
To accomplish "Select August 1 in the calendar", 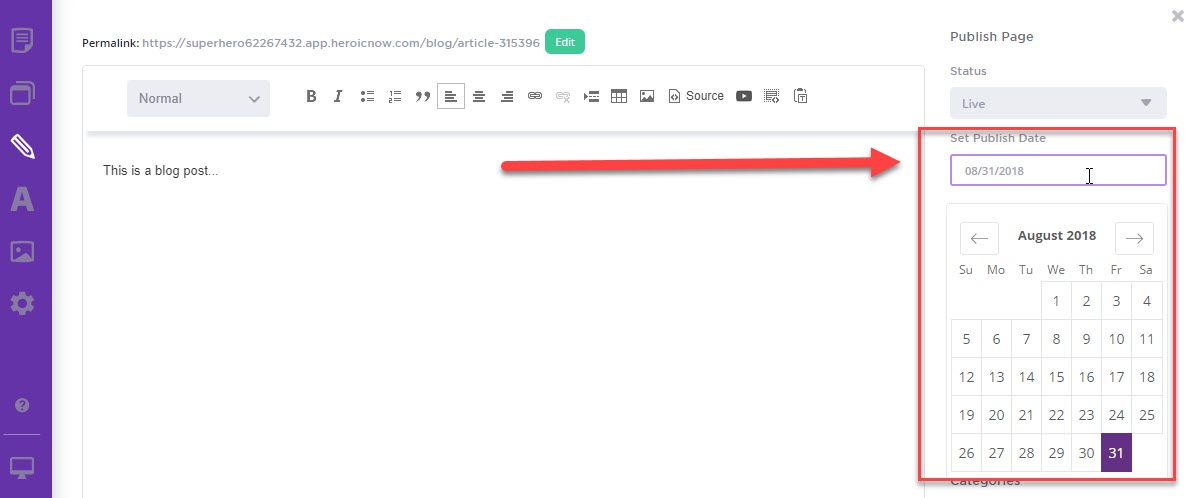I will [1056, 301].
